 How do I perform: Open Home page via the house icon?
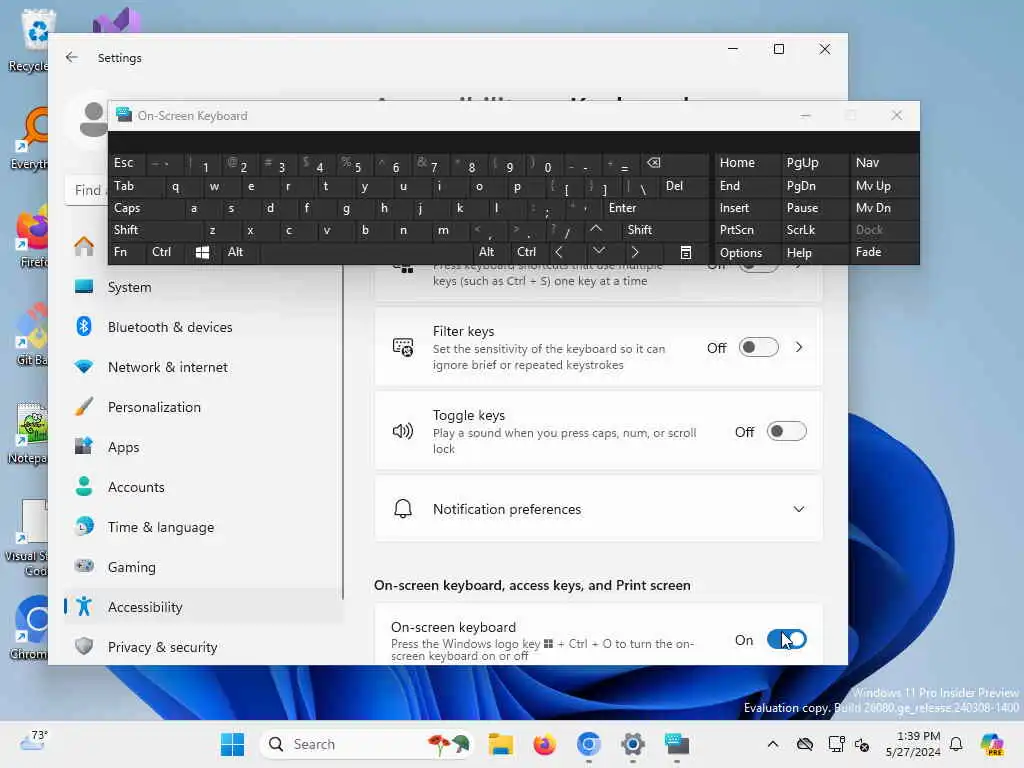(x=84, y=247)
